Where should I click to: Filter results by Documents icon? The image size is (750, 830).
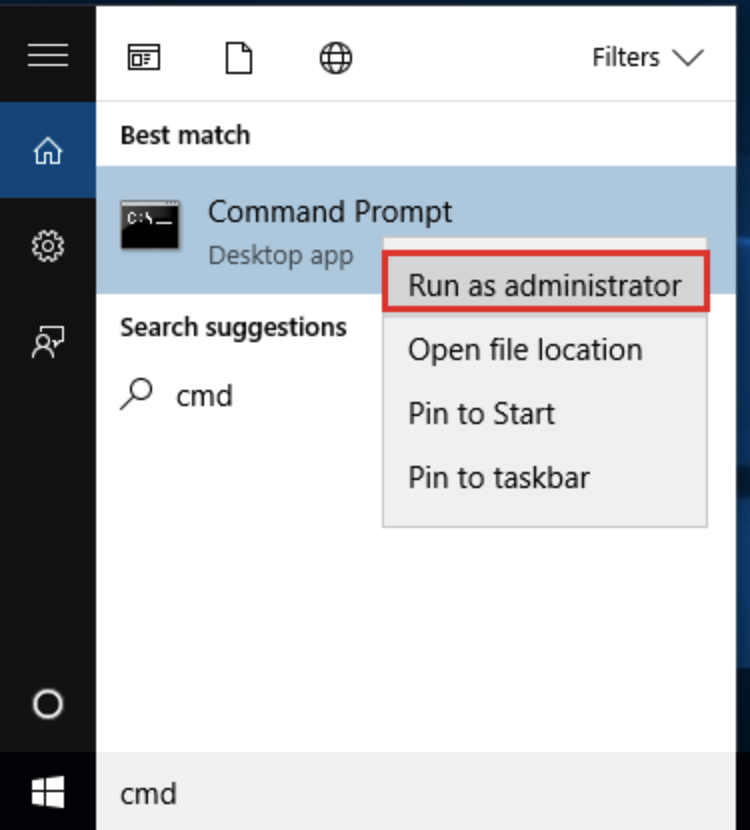pos(238,58)
